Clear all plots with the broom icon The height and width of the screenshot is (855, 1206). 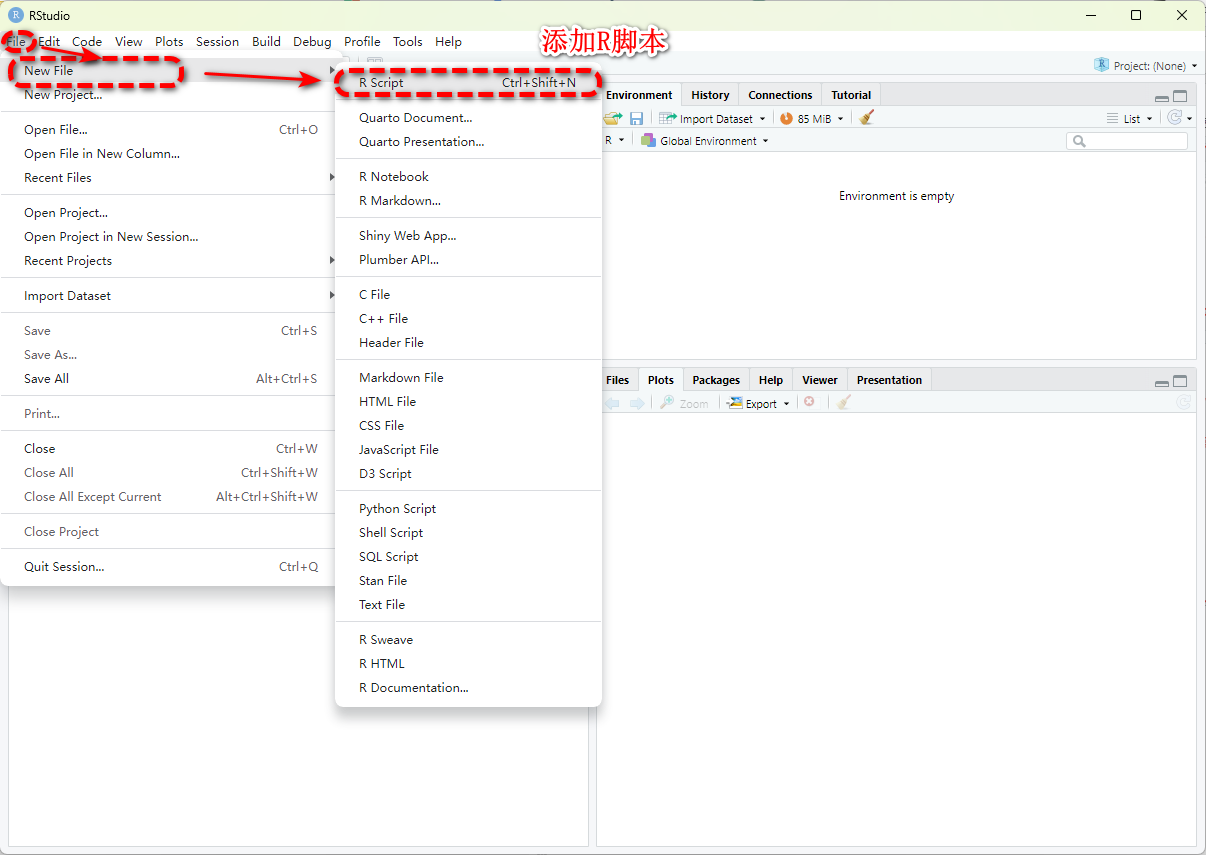pos(844,402)
